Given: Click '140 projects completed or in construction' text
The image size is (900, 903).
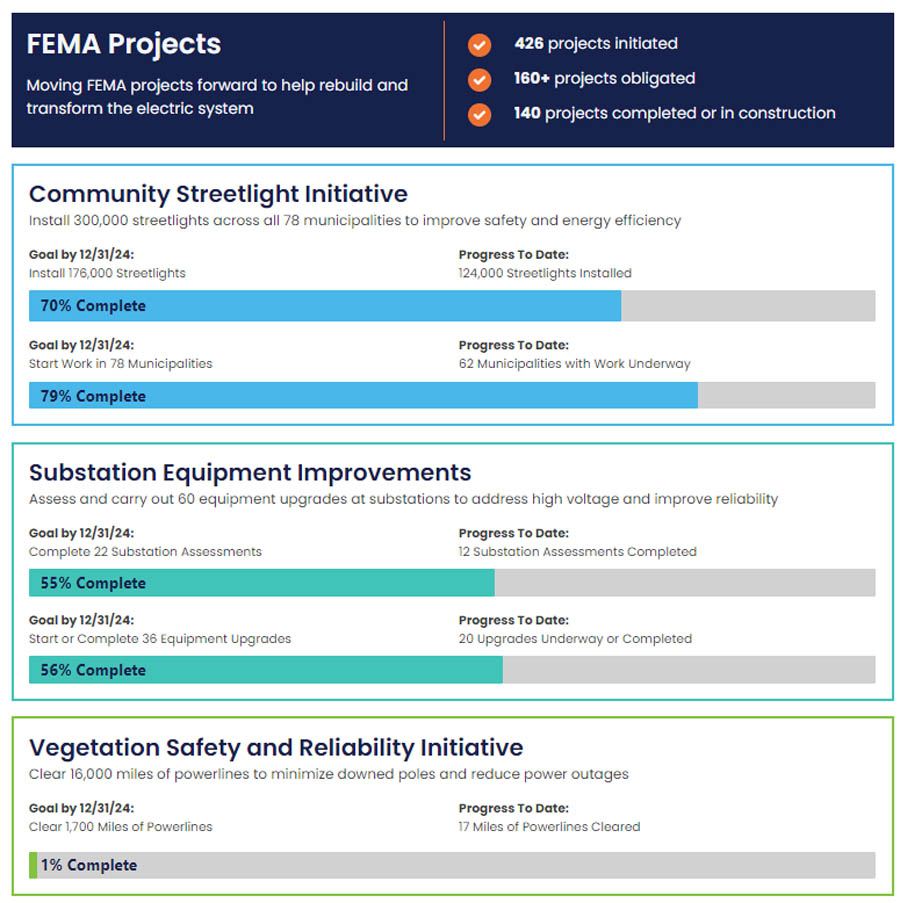Looking at the screenshot, I should point(674,113).
